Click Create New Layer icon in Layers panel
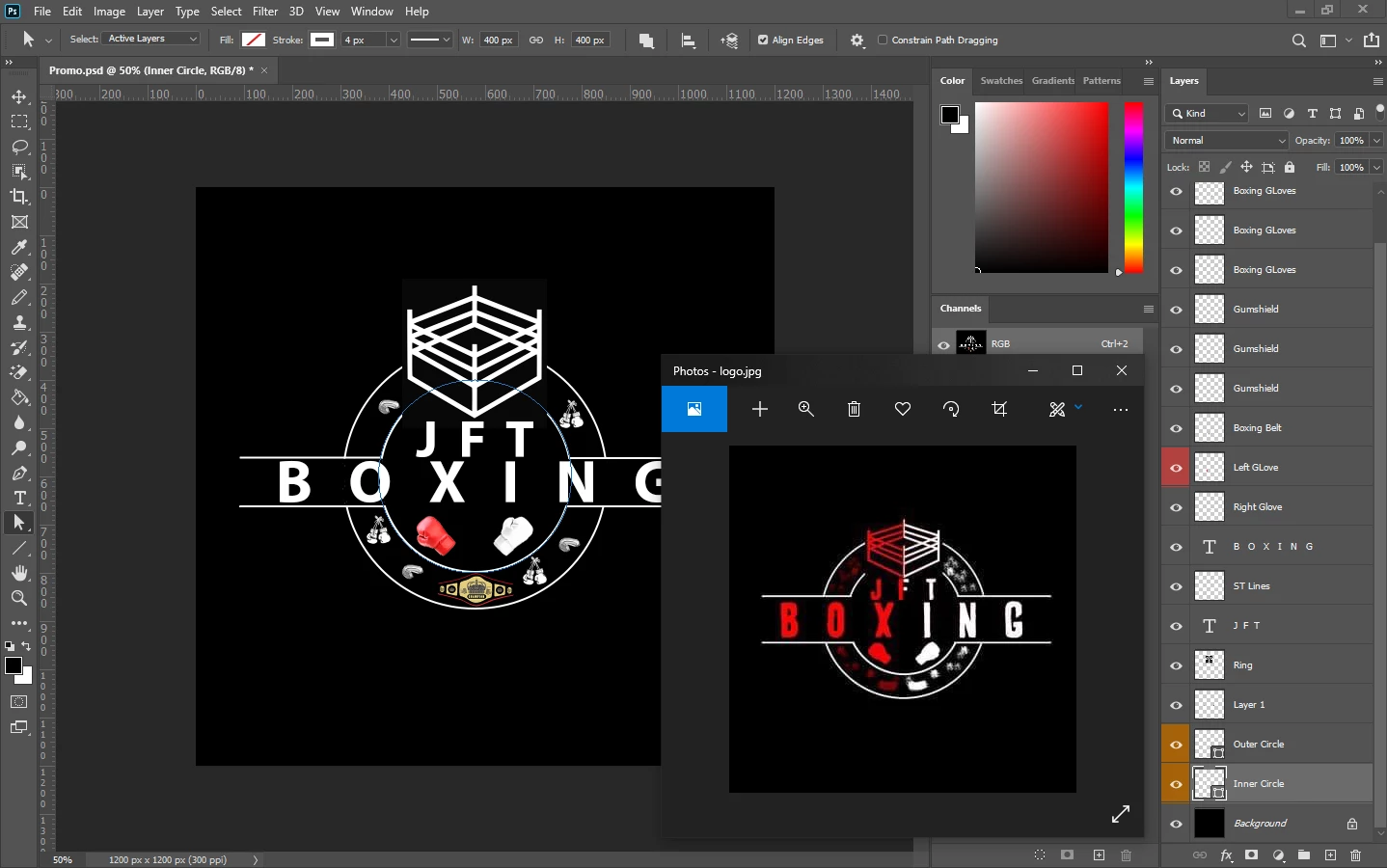The height and width of the screenshot is (868, 1387). [1330, 855]
